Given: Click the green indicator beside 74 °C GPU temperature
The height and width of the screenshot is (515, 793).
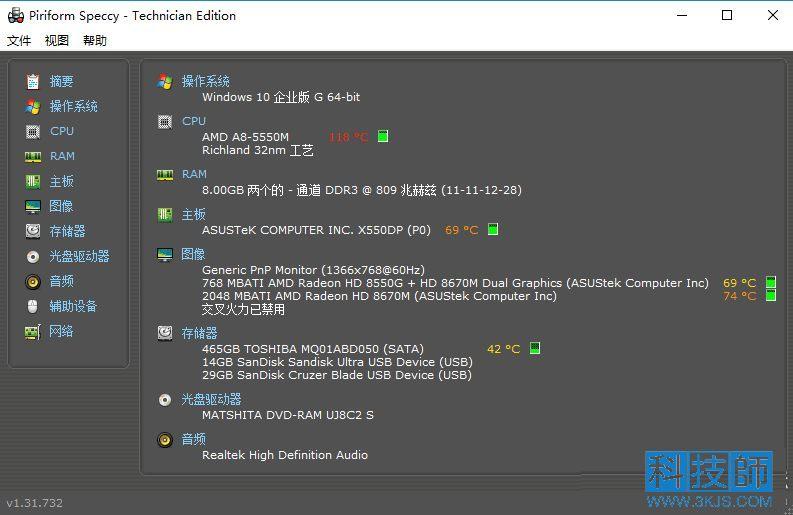Looking at the screenshot, I should pos(771,295).
